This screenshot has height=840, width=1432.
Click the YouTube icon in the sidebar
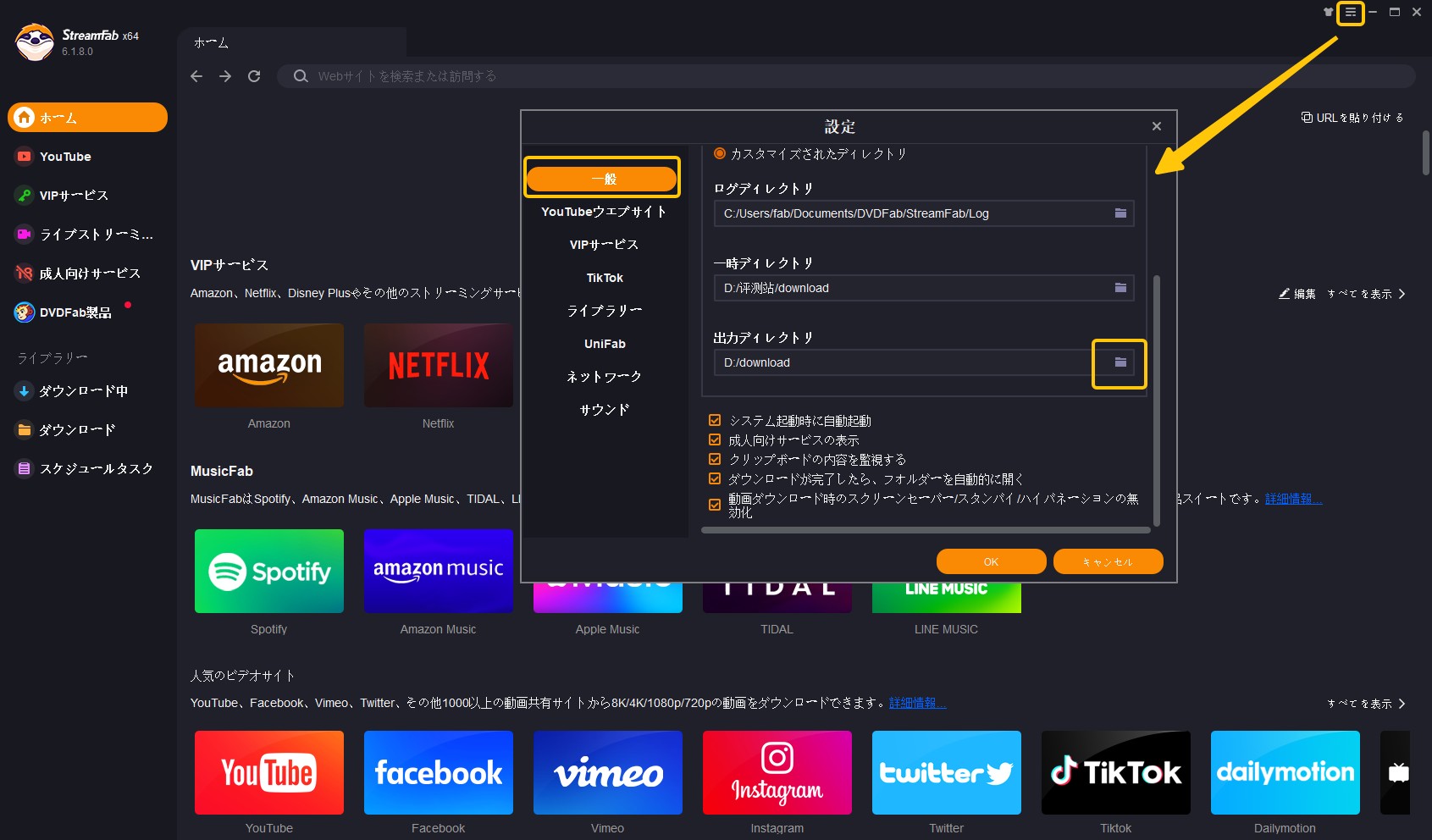point(25,157)
